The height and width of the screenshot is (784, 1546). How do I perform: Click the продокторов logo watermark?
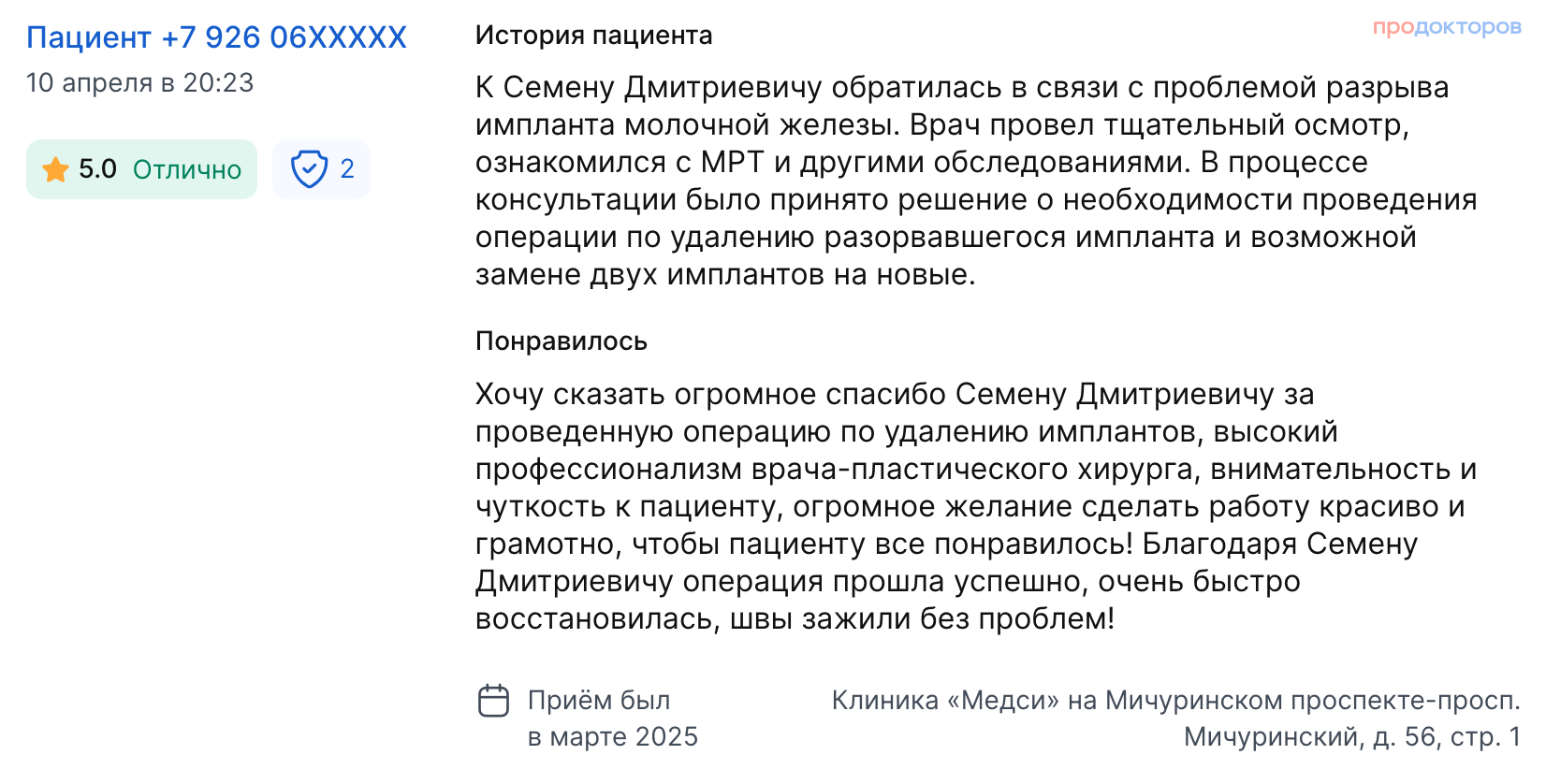(1447, 28)
